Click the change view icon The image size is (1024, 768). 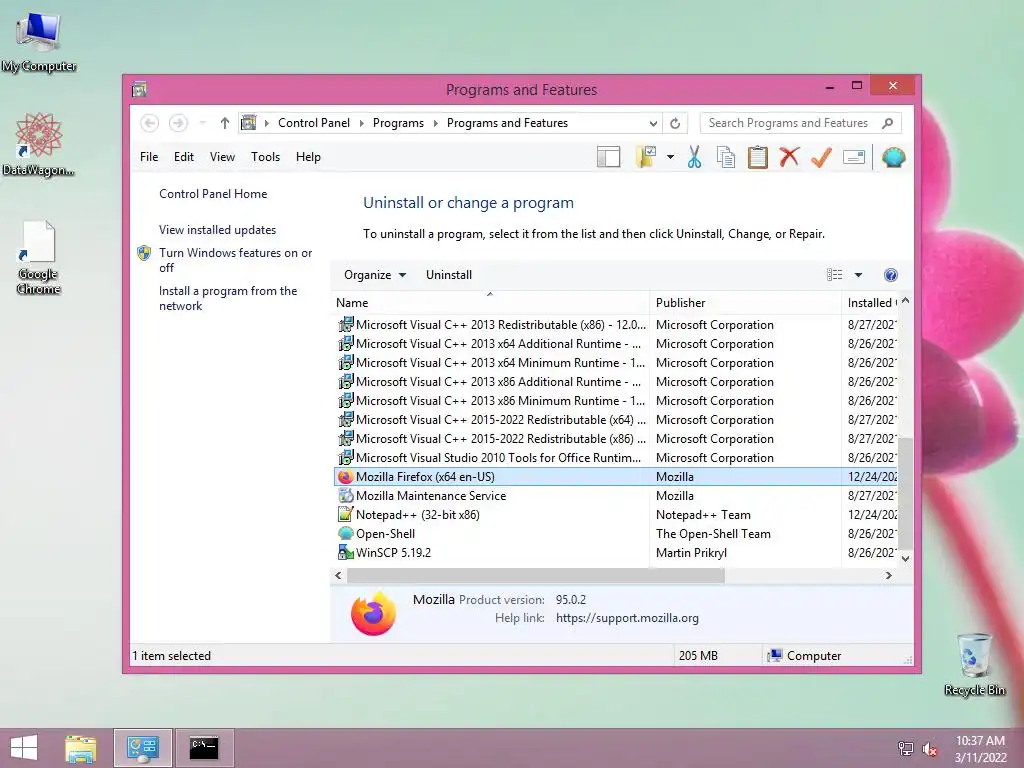click(835, 275)
